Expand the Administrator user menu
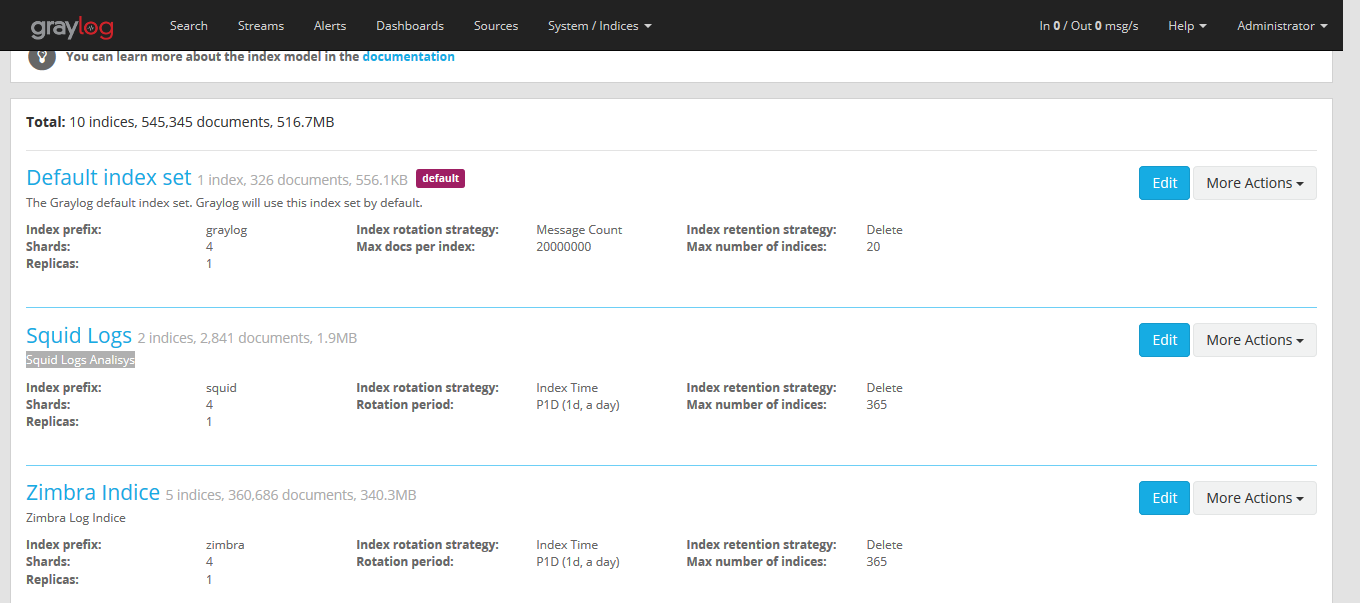The height and width of the screenshot is (603, 1360). tap(1282, 26)
